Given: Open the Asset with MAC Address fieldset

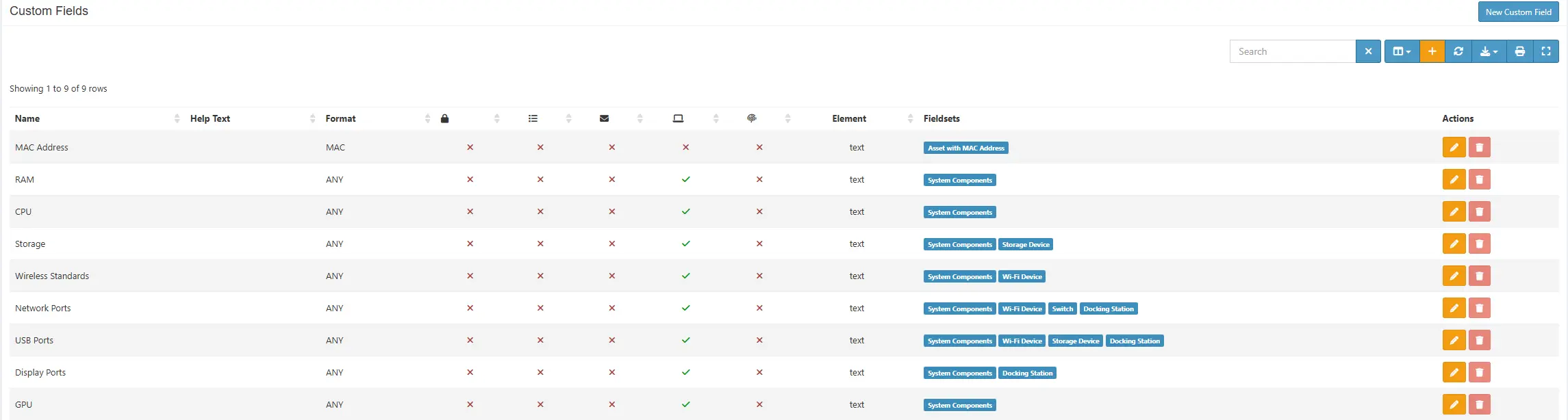Looking at the screenshot, I should (965, 148).
